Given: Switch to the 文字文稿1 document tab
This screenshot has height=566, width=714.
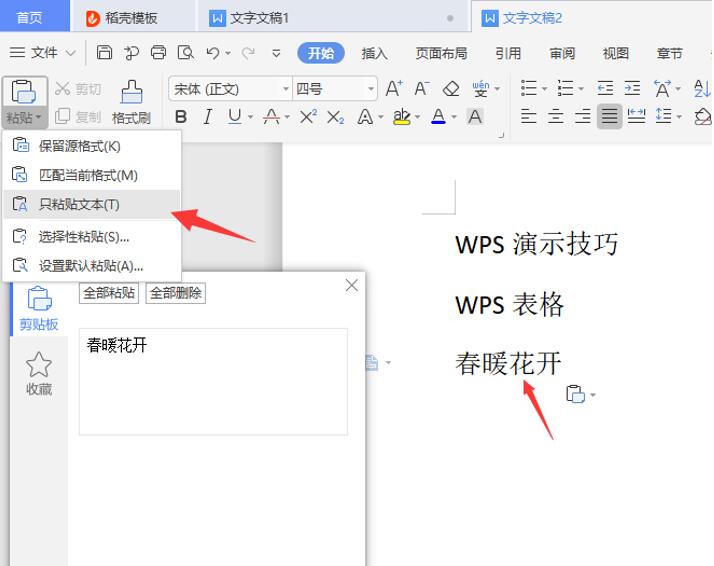Looking at the screenshot, I should [x=332, y=18].
